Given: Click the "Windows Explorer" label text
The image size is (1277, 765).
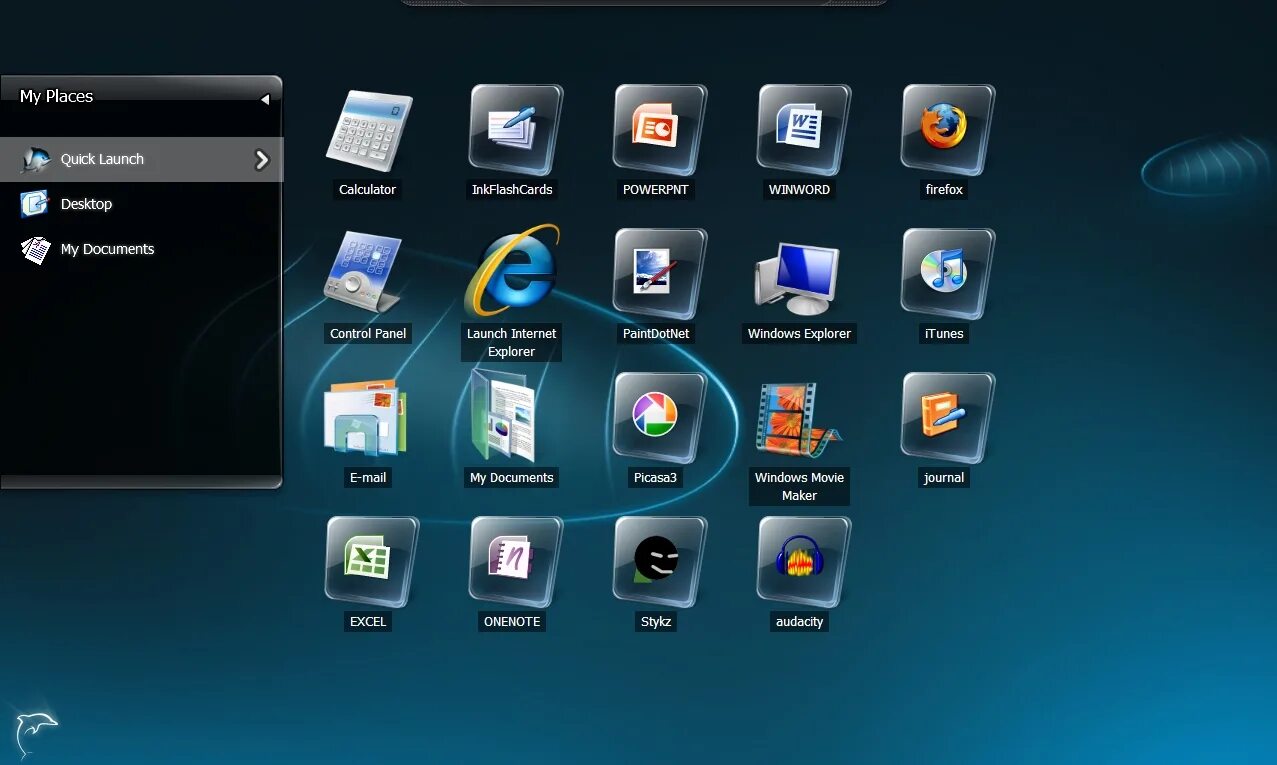Looking at the screenshot, I should click(x=800, y=333).
